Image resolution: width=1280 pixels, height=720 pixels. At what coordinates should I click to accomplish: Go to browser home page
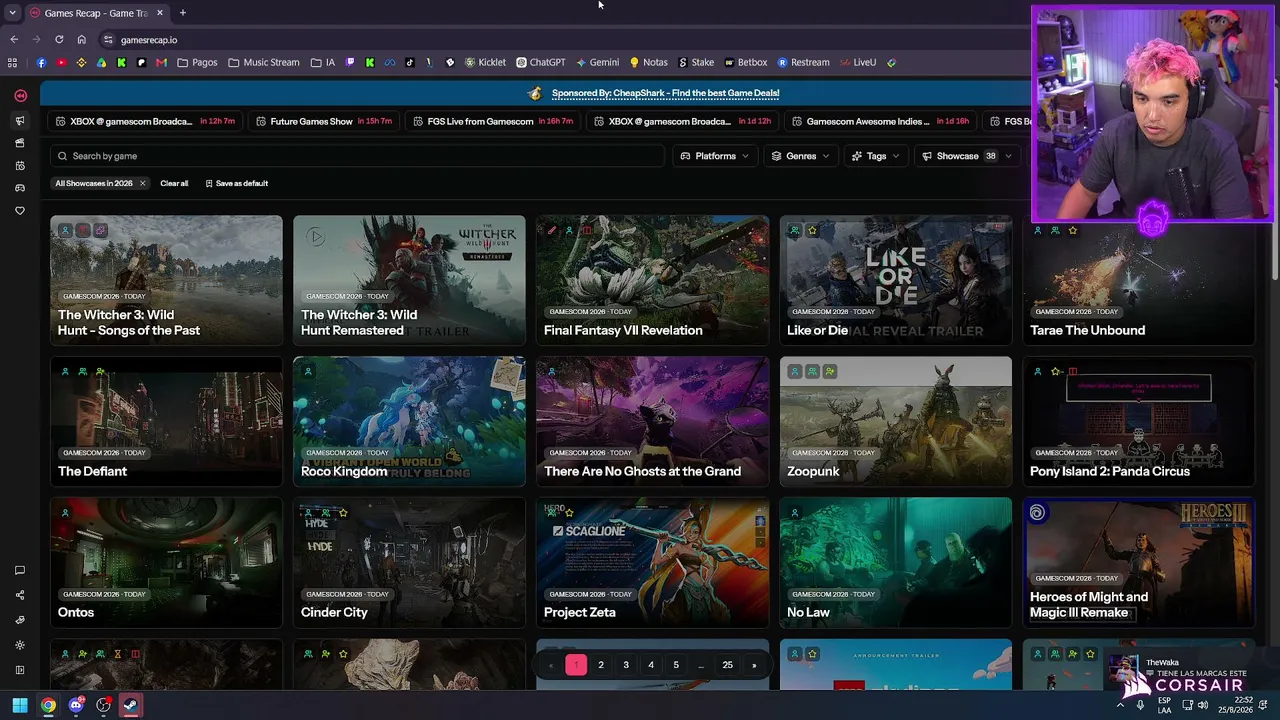point(82,39)
